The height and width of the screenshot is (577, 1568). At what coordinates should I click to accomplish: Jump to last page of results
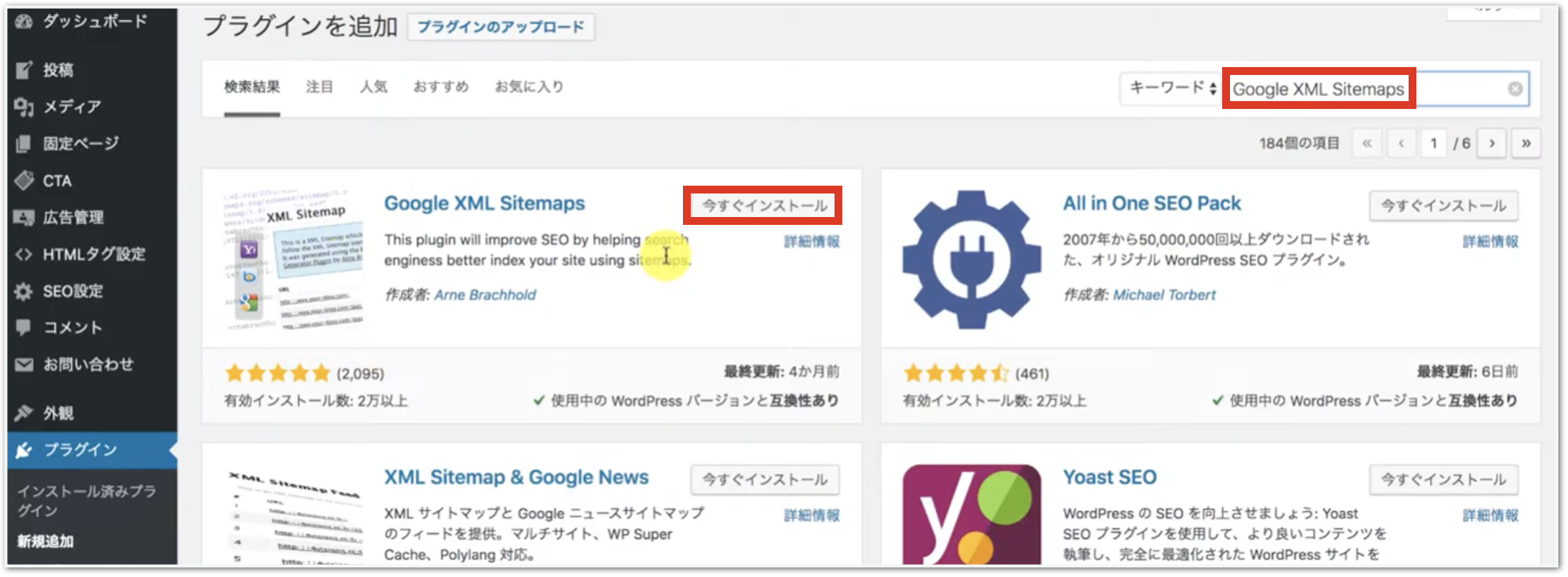(x=1525, y=143)
